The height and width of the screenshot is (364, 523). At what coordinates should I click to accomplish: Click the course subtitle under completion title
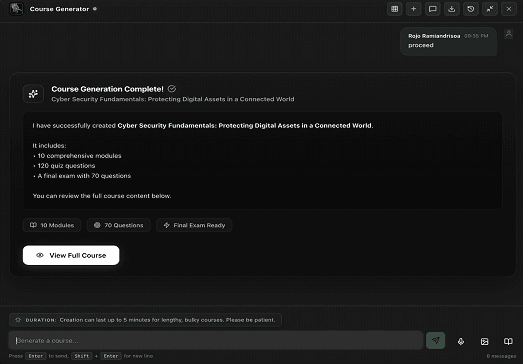coord(173,99)
